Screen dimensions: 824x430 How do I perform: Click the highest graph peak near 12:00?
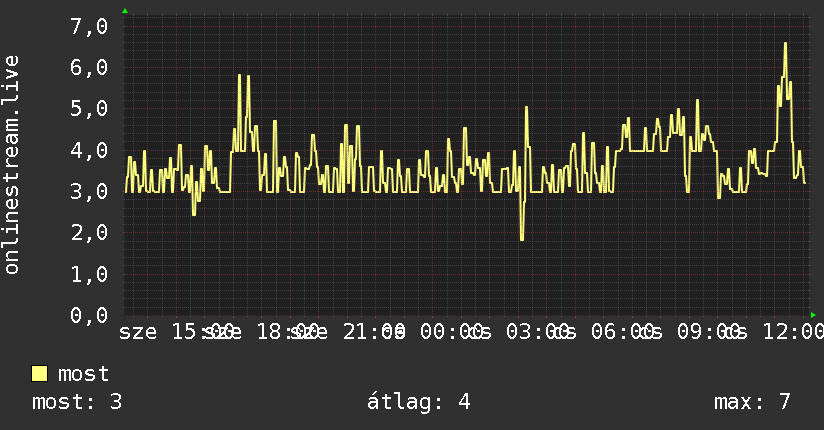click(x=786, y=44)
